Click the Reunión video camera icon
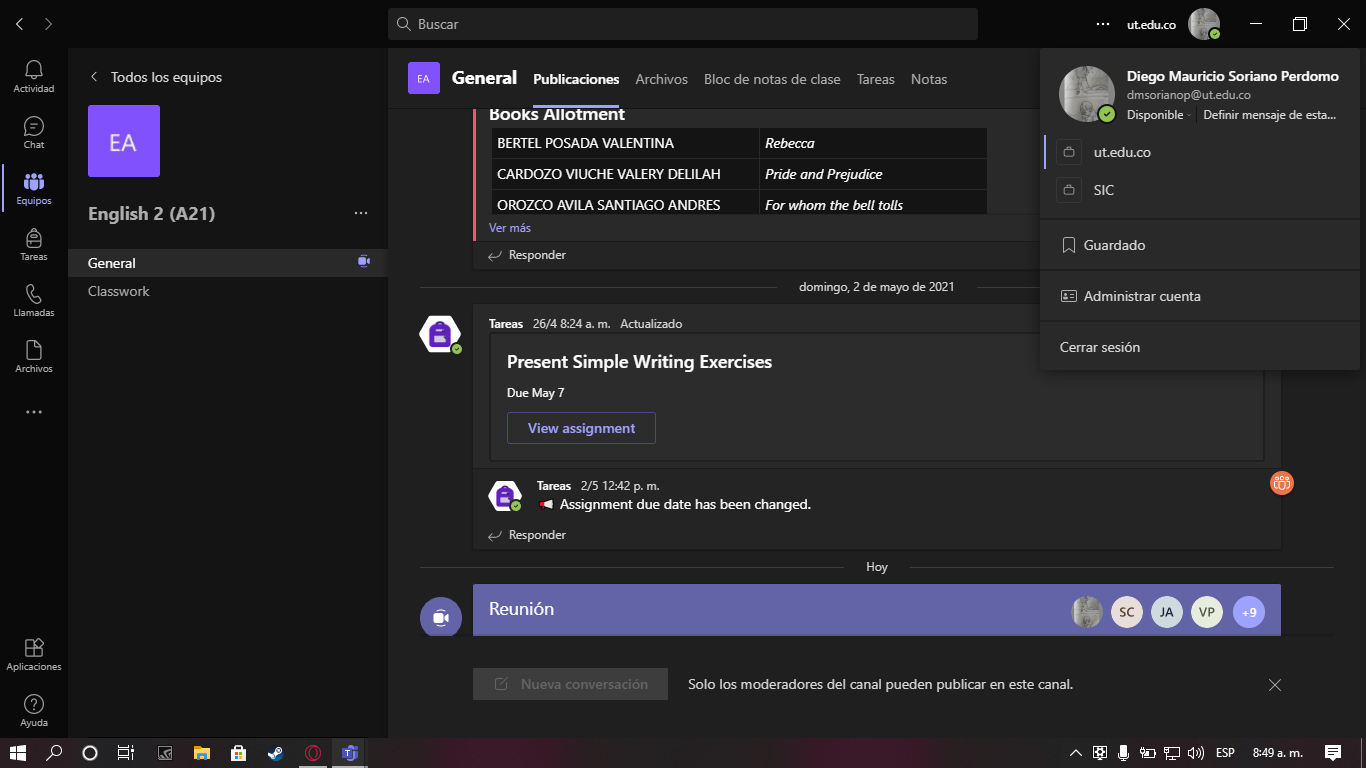Image resolution: width=1366 pixels, height=768 pixels. (x=441, y=617)
